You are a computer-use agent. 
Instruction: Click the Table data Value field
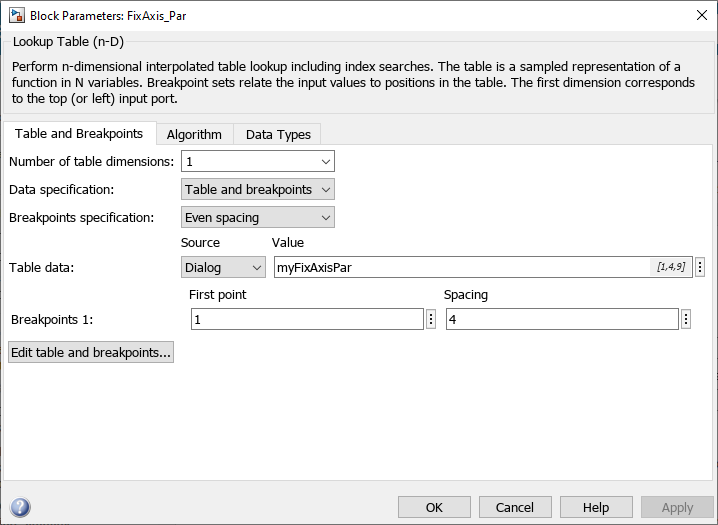click(460, 267)
